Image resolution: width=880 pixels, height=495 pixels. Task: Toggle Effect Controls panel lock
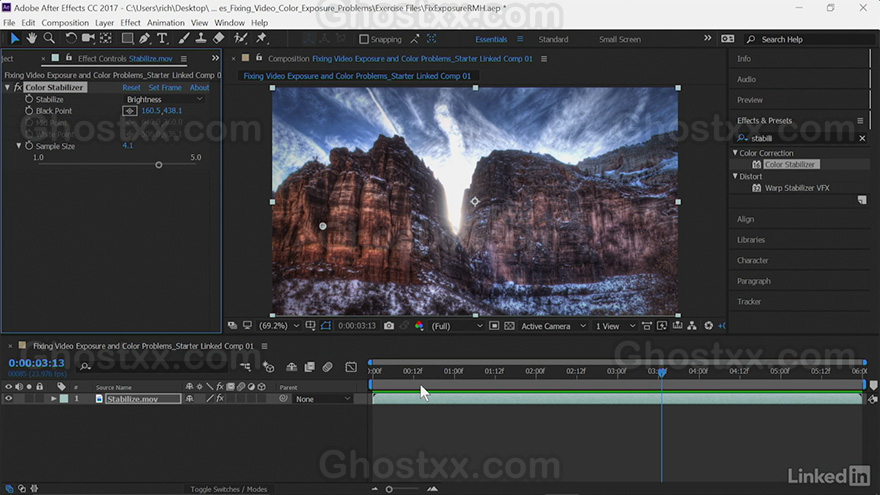[68, 58]
